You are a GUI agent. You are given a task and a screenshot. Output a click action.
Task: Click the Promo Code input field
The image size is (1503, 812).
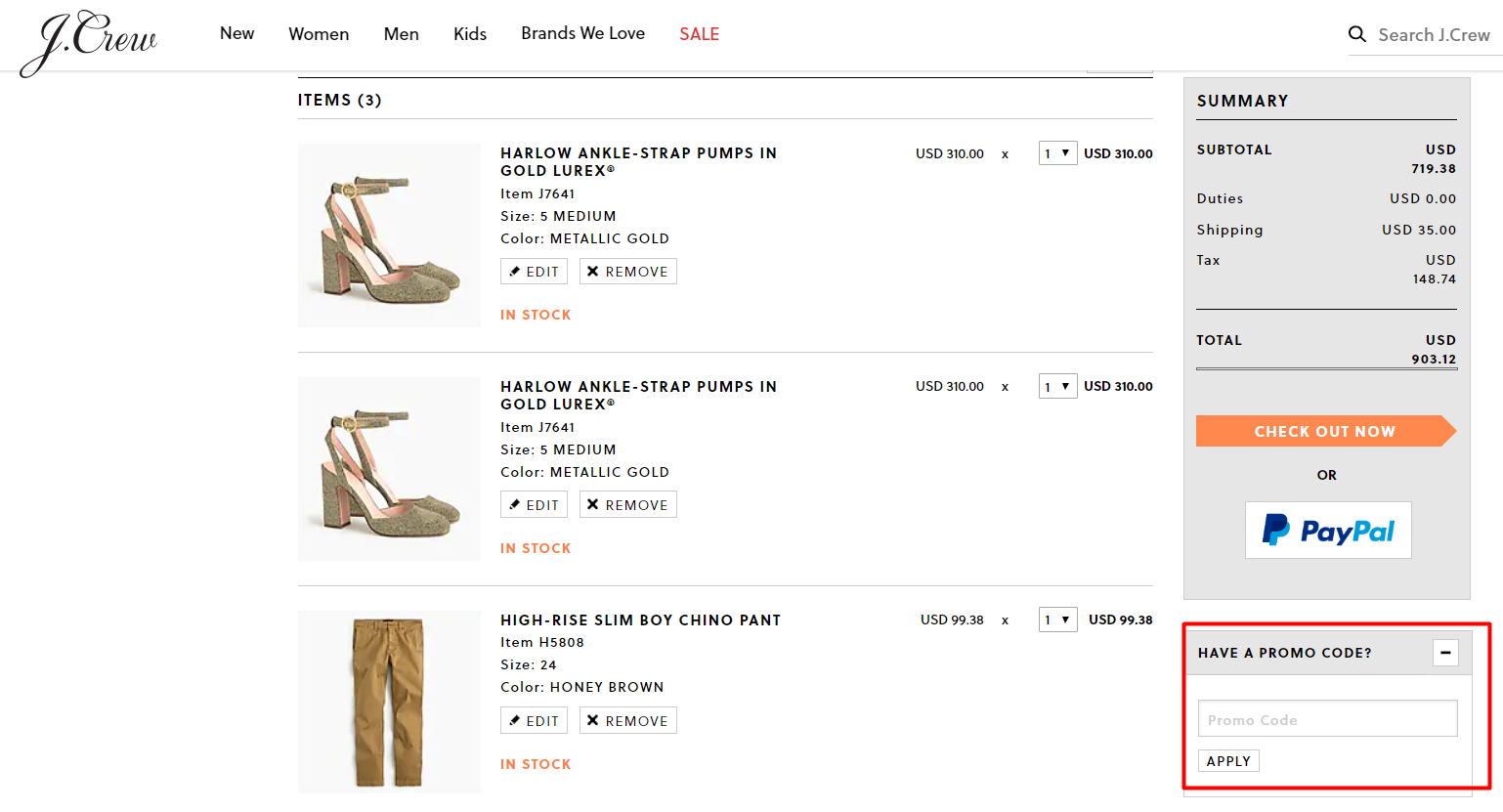point(1327,719)
